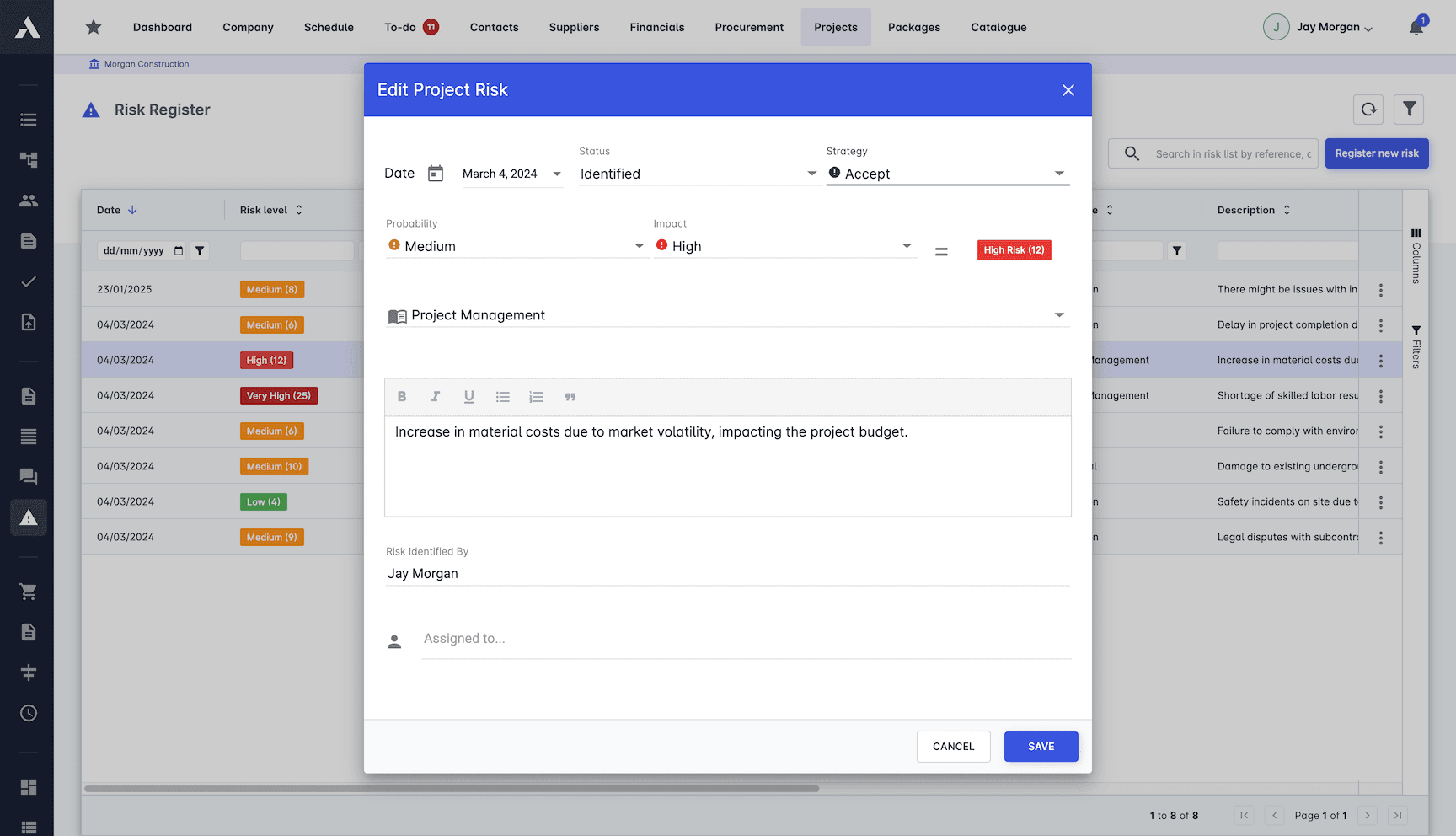Enable bulleted list in the description editor
Screen dimensions: 1456x836
[503, 396]
